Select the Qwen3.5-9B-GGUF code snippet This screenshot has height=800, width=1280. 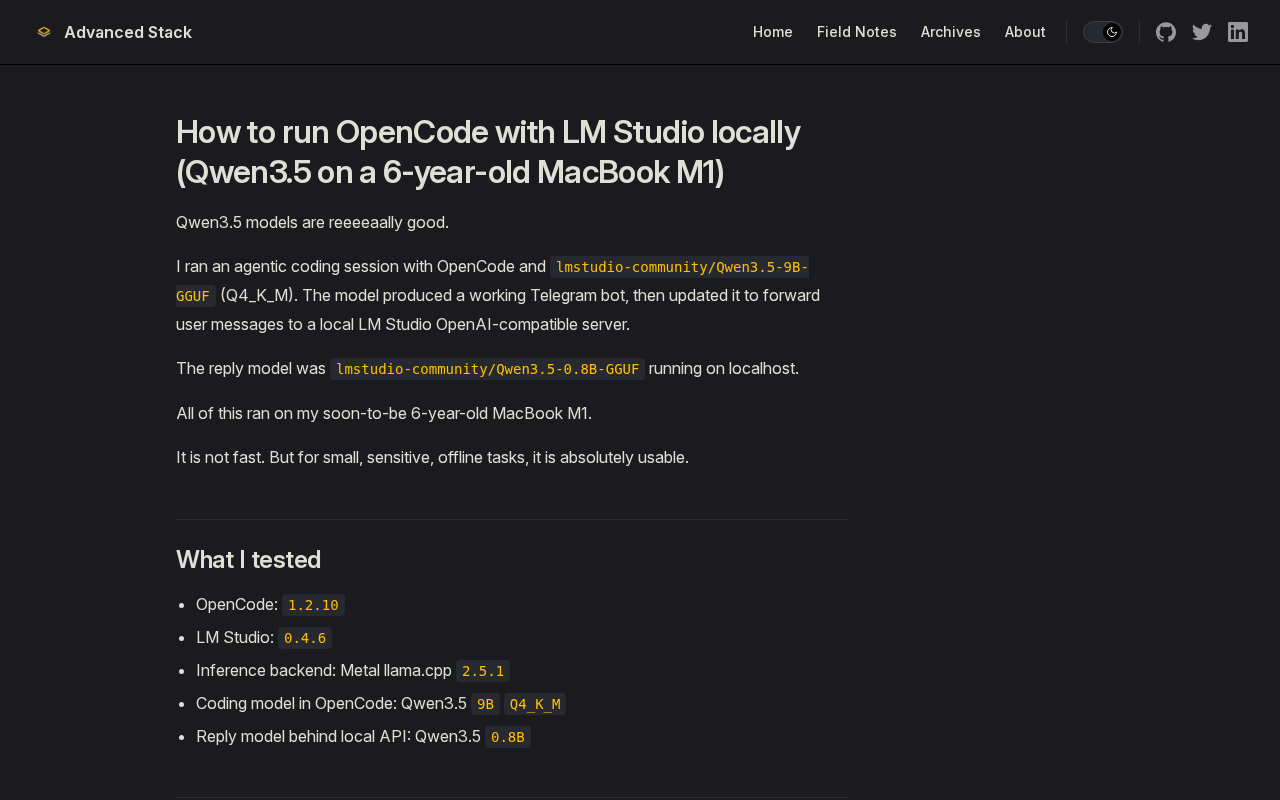pos(680,266)
